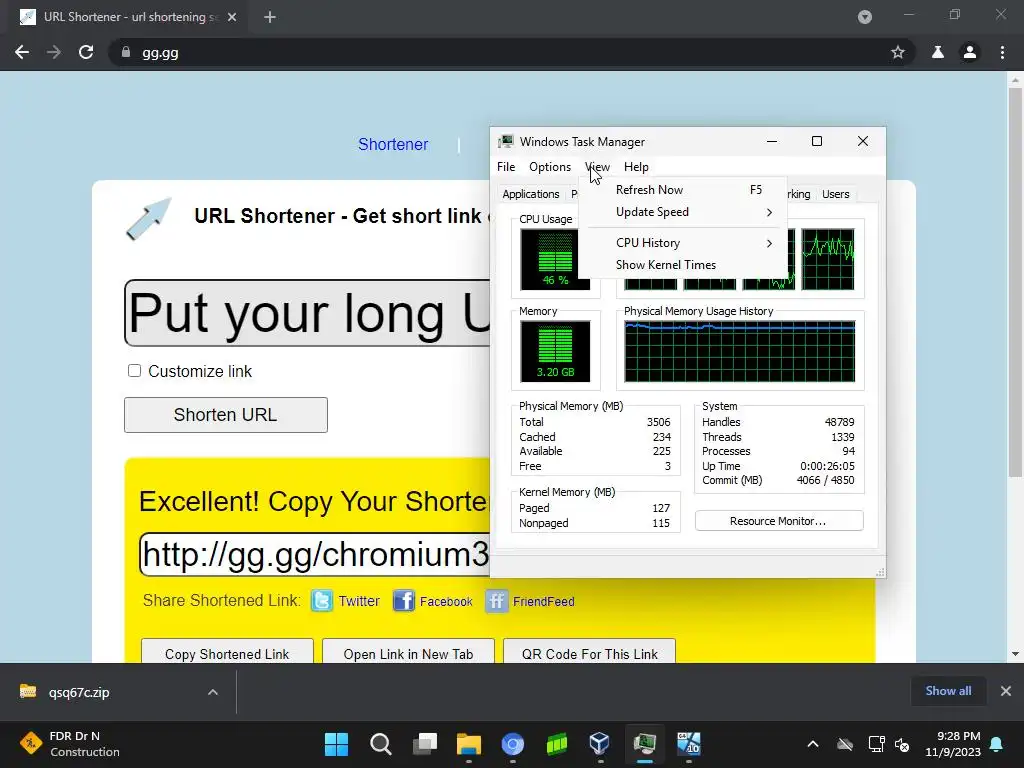Click the View menu in Task Manager
This screenshot has width=1024, height=768.
pos(598,167)
